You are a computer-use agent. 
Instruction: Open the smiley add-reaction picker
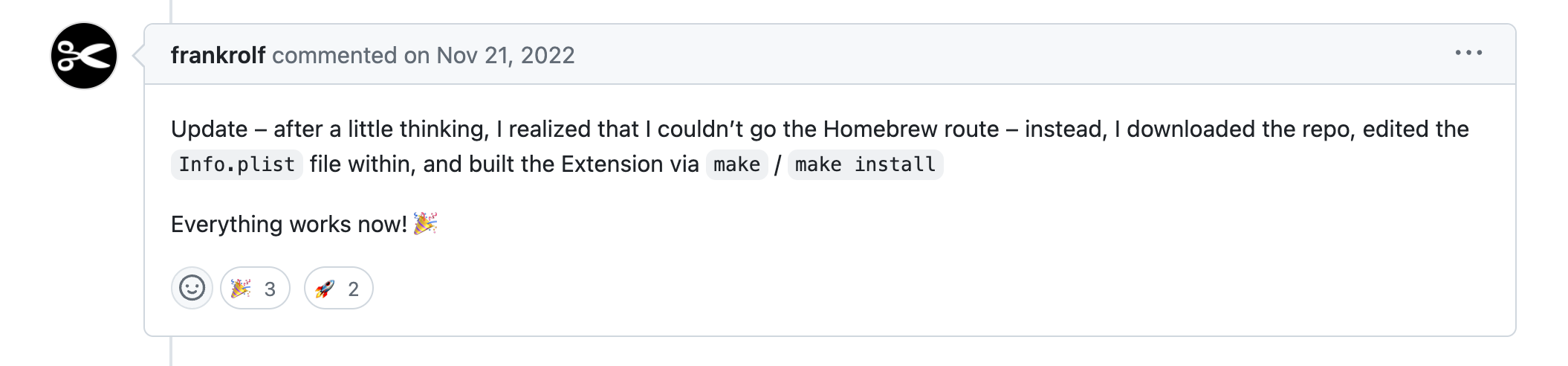[192, 288]
